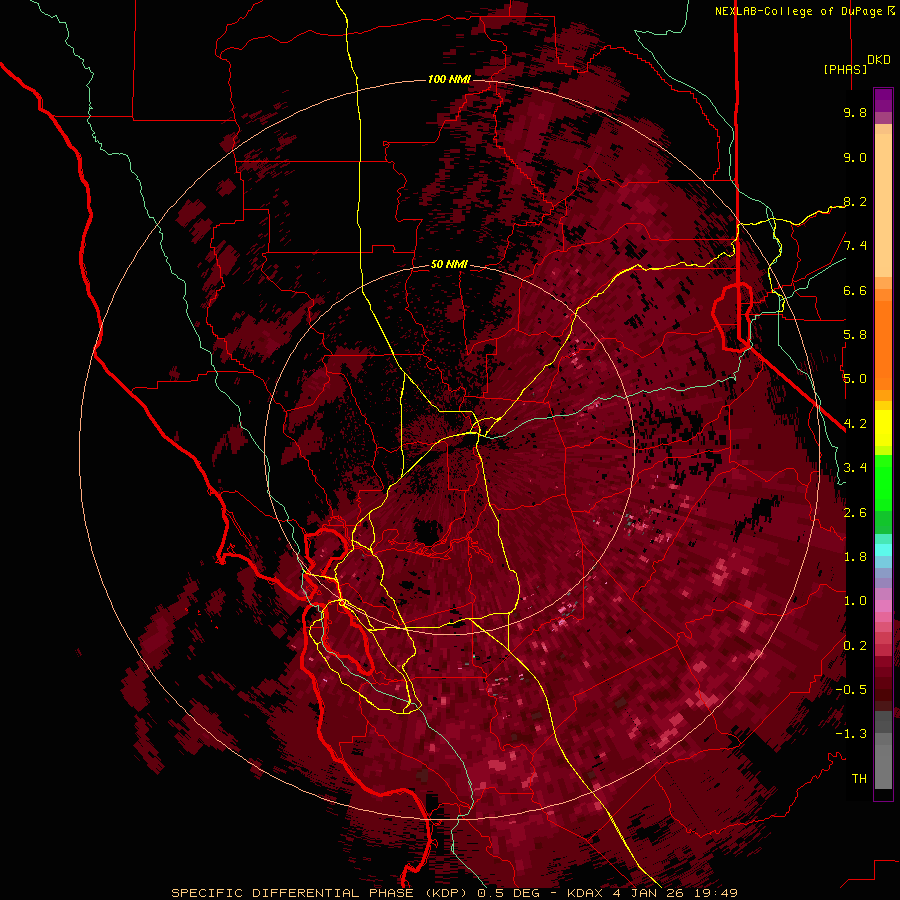Click the 8.2 legend value
Screen dimensions: 900x900
pos(855,201)
